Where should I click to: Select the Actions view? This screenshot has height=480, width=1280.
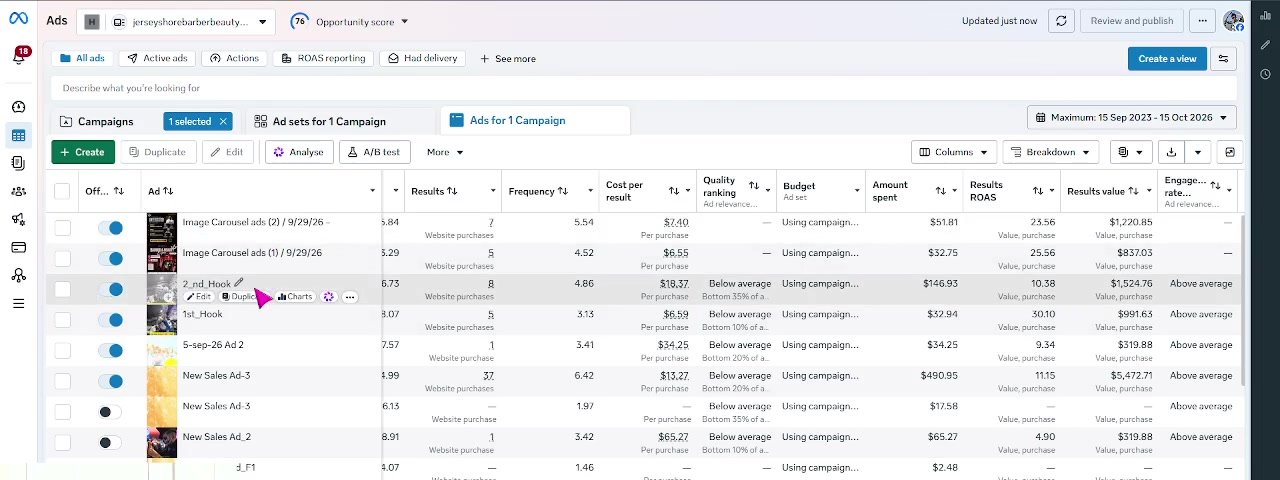click(234, 58)
